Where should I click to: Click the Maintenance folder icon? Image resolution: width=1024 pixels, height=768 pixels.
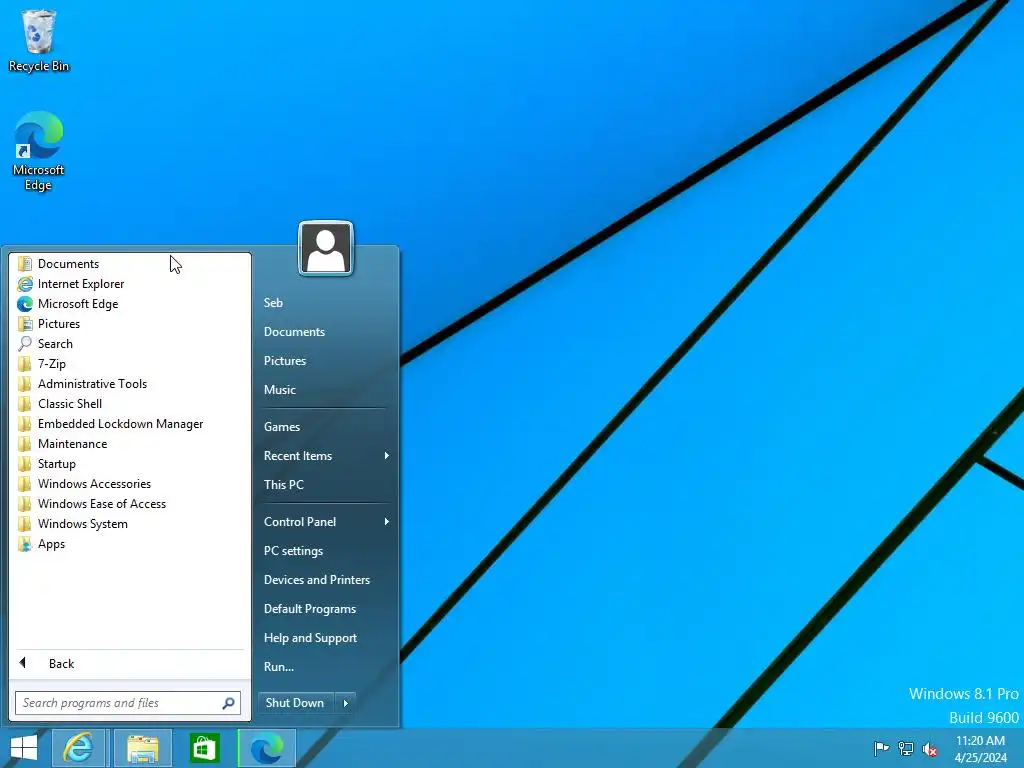pyautogui.click(x=25, y=444)
